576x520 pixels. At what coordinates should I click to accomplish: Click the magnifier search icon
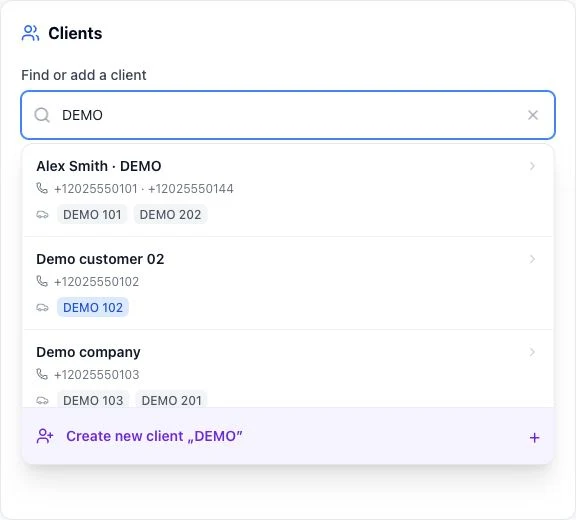click(42, 115)
